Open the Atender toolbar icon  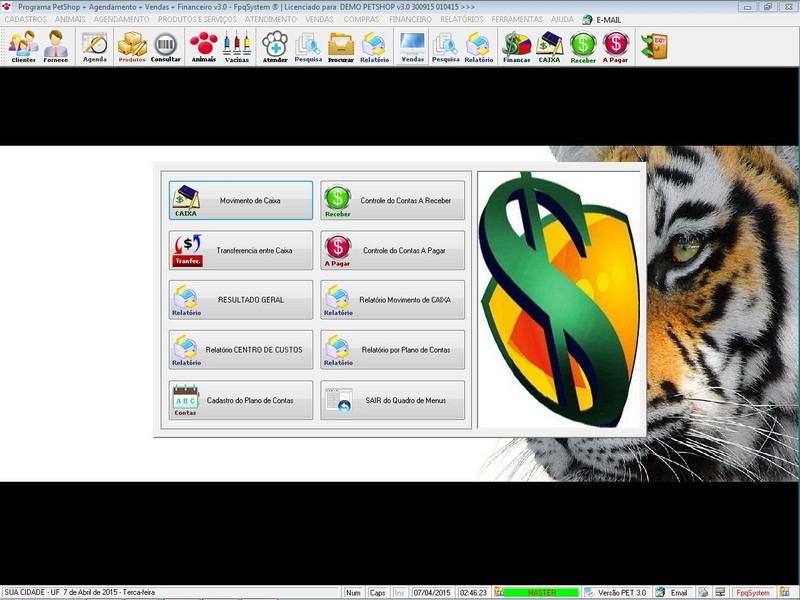[x=275, y=46]
